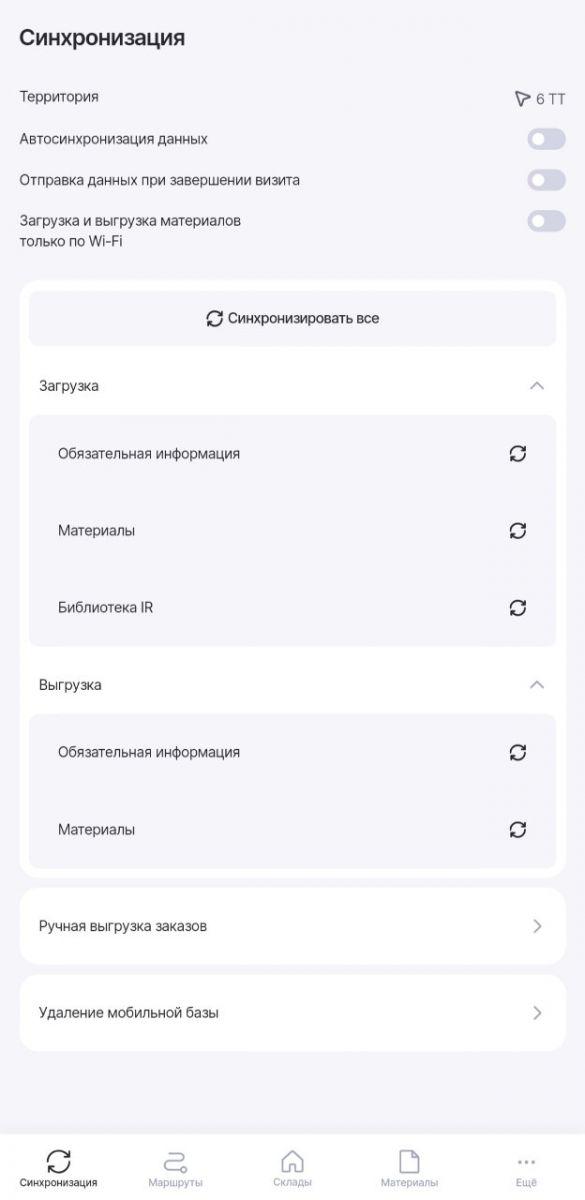Sync Обязательная информация under Загрузка
Image resolution: width=585 pixels, height=1200 pixels.
point(517,453)
